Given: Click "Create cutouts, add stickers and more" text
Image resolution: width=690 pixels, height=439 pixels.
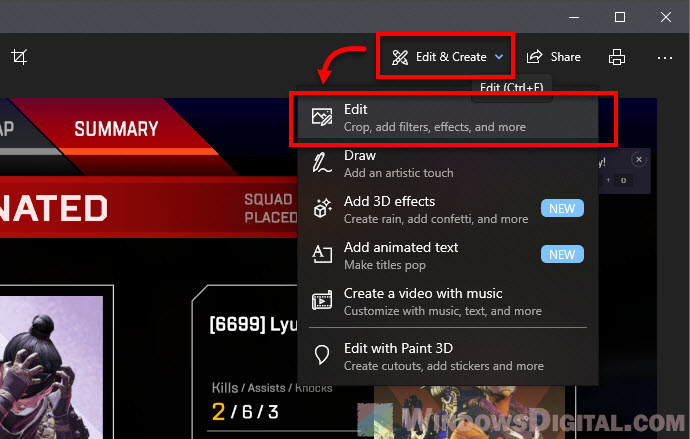Looking at the screenshot, I should coord(444,366).
